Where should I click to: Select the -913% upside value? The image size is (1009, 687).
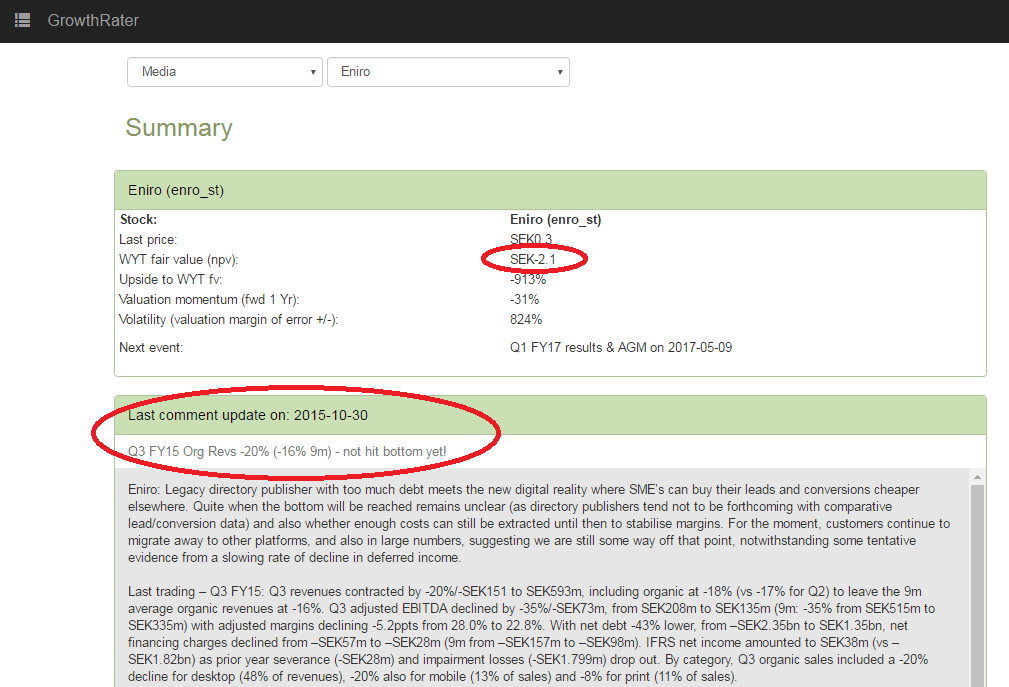[x=528, y=279]
